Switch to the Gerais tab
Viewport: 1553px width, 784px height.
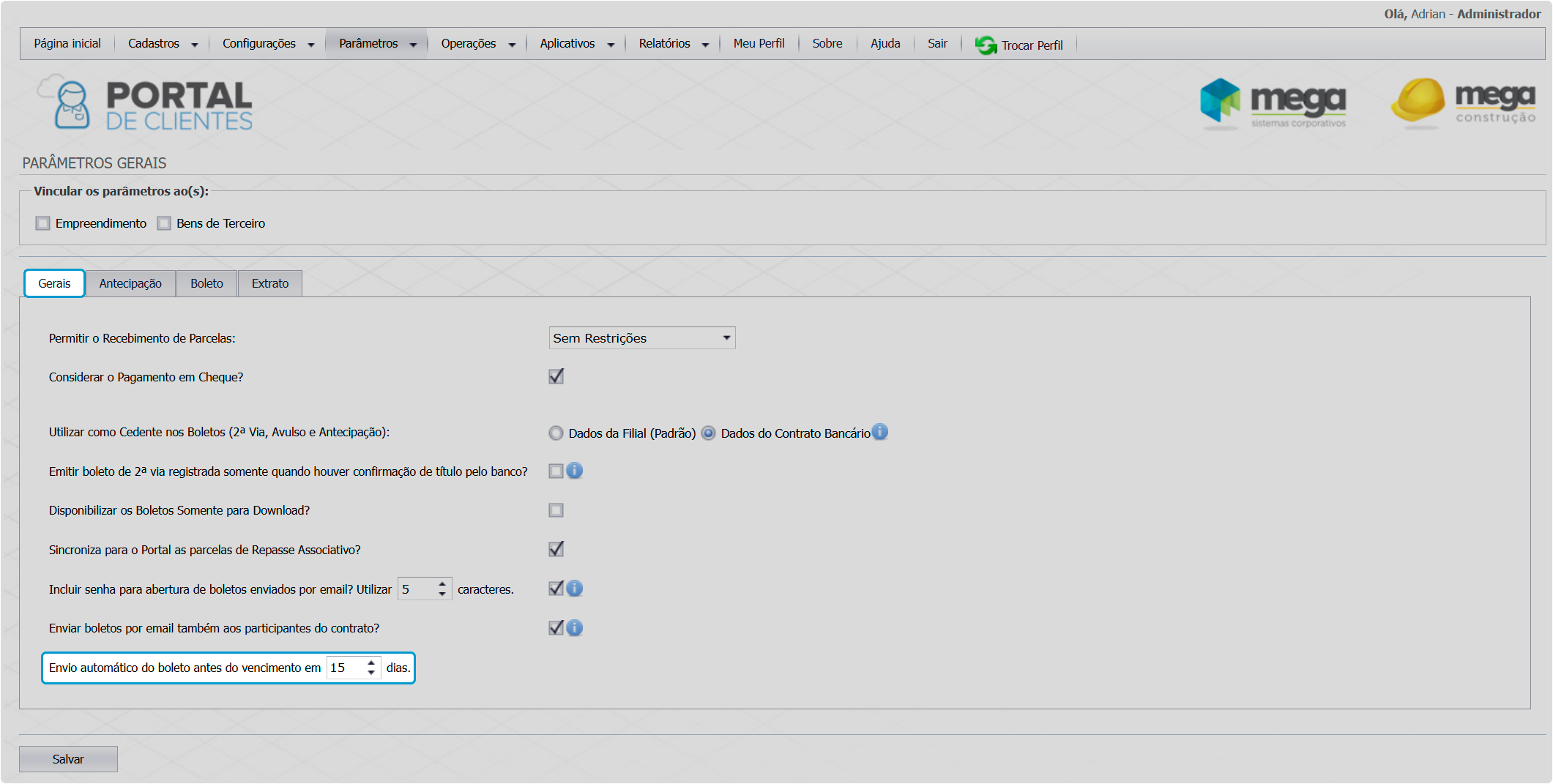click(55, 283)
